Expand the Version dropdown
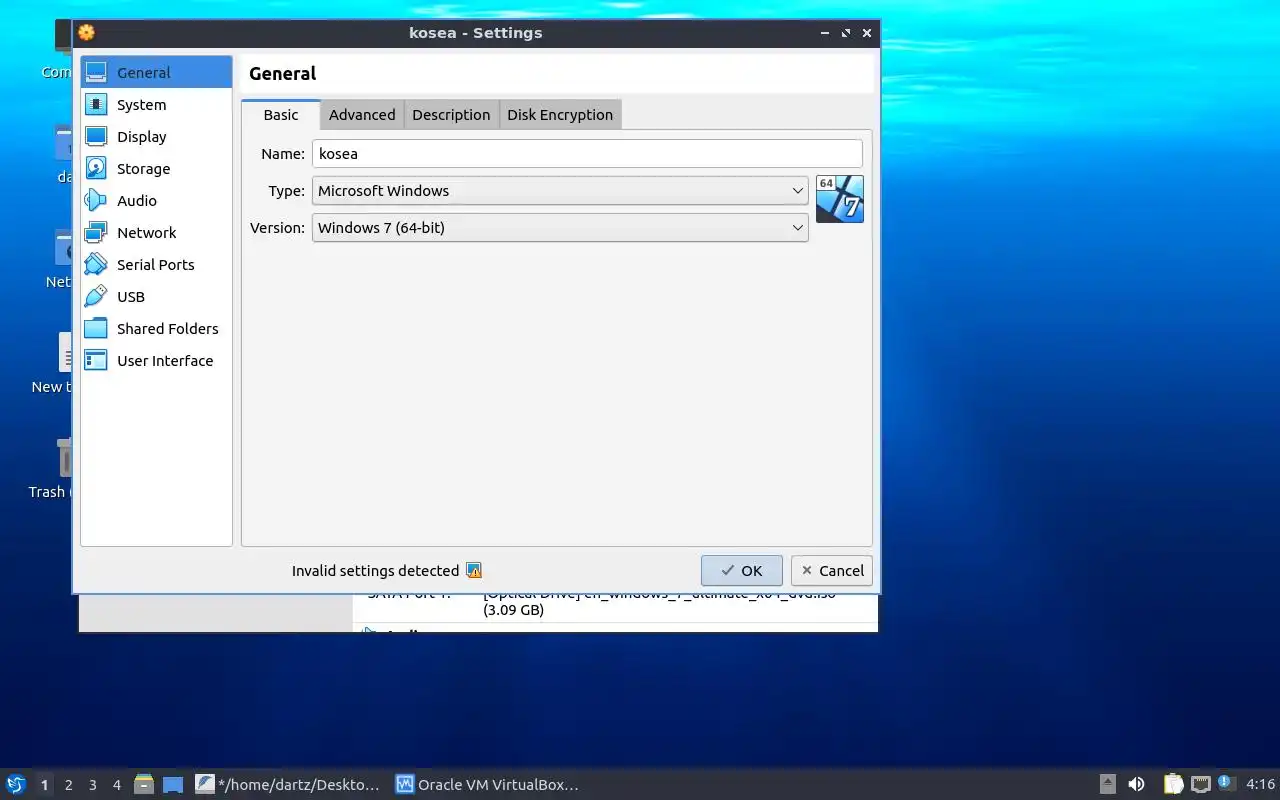This screenshot has width=1280, height=800. pyautogui.click(x=560, y=228)
